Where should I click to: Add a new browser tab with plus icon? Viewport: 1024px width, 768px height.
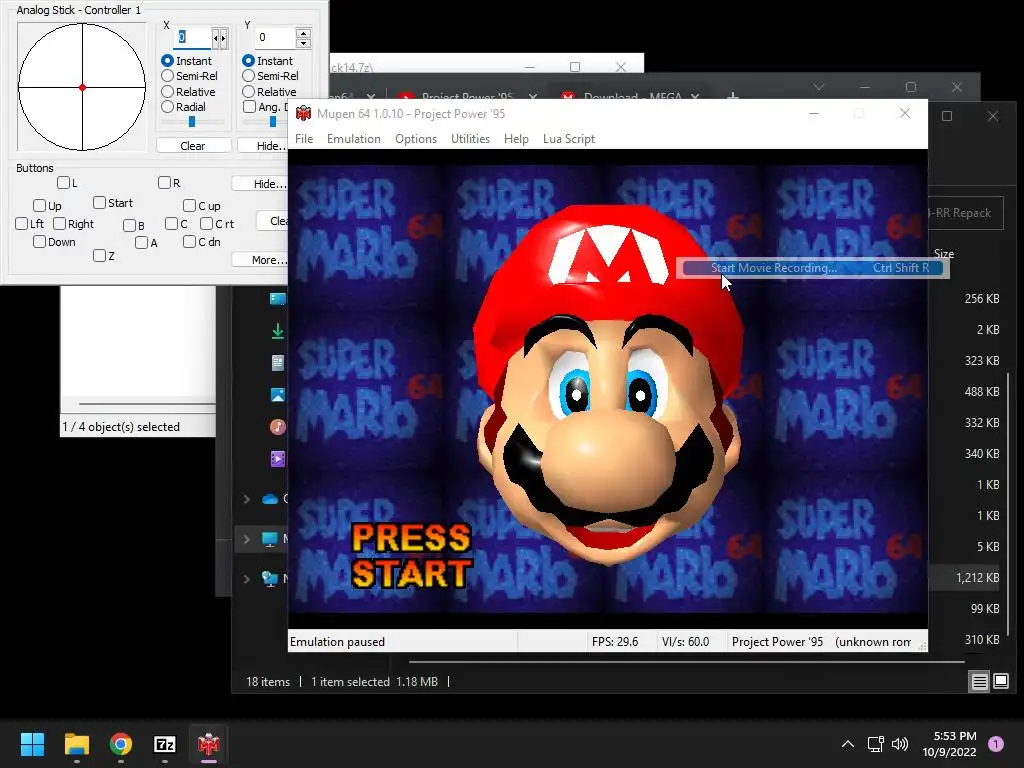733,96
